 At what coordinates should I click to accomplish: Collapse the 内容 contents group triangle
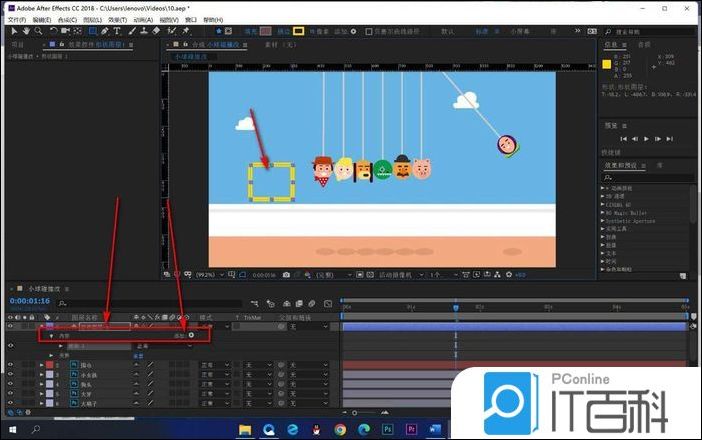51,336
